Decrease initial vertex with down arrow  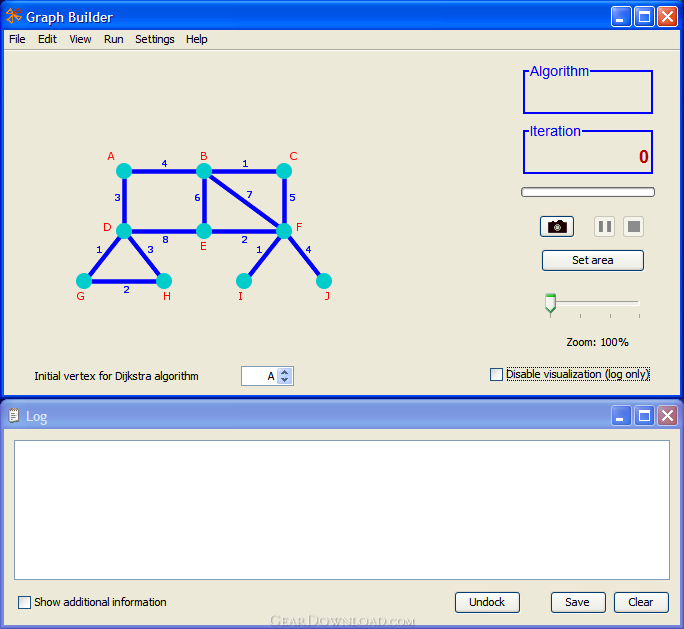(285, 379)
